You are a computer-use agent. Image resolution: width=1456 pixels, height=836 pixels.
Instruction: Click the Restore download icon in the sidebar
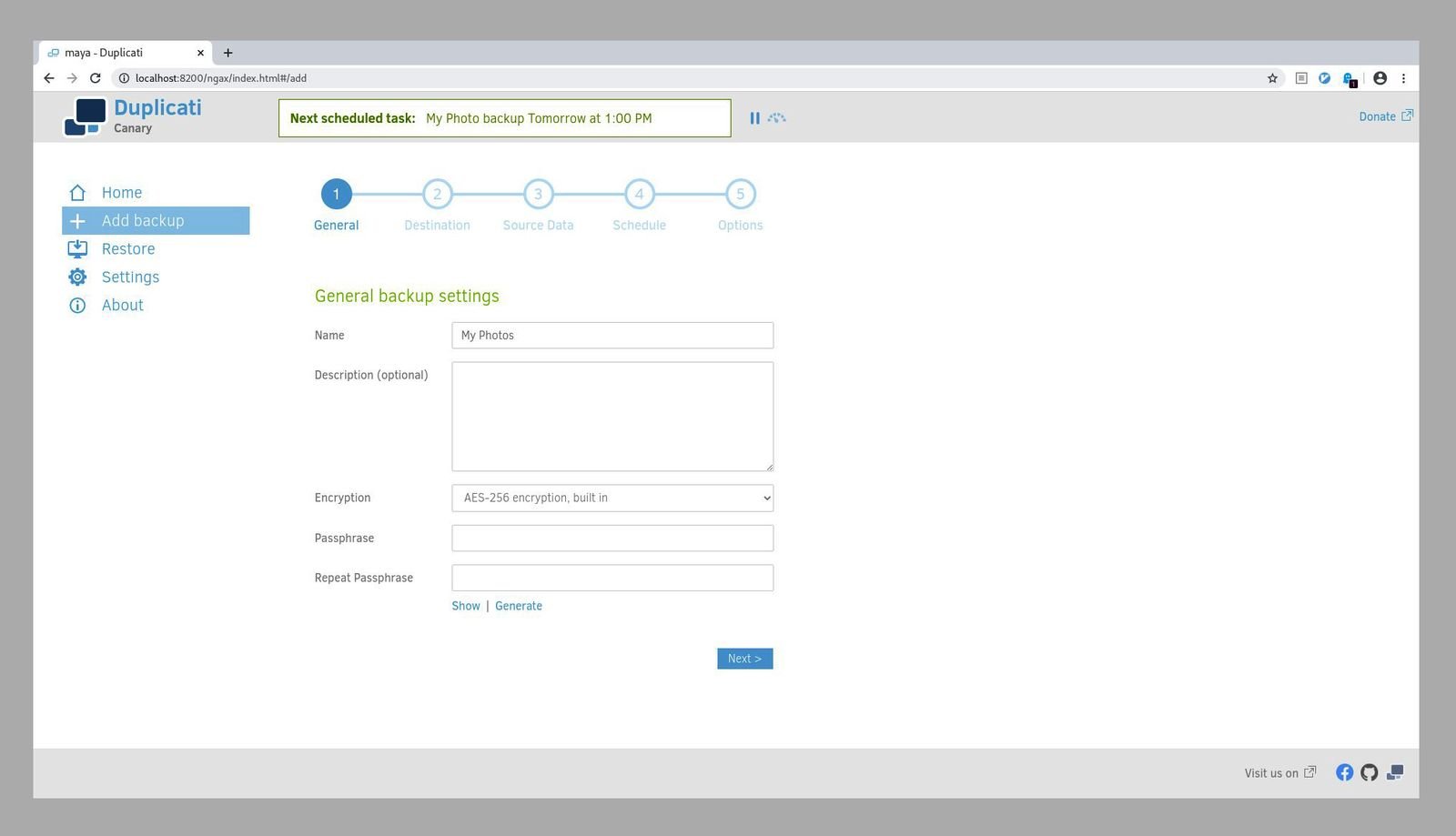point(77,248)
